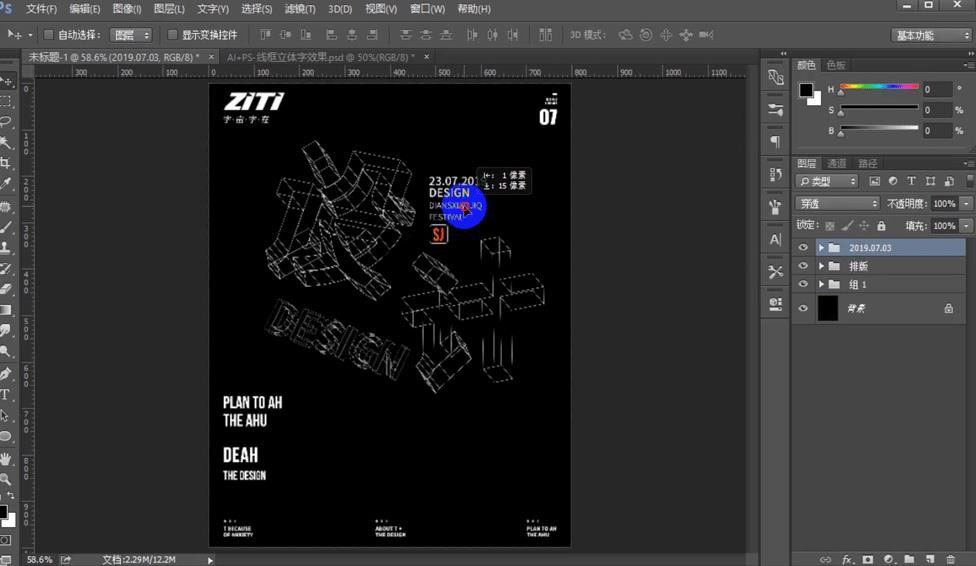976x566 pixels.
Task: Select the Horizontal Type tool
Action: point(6,395)
